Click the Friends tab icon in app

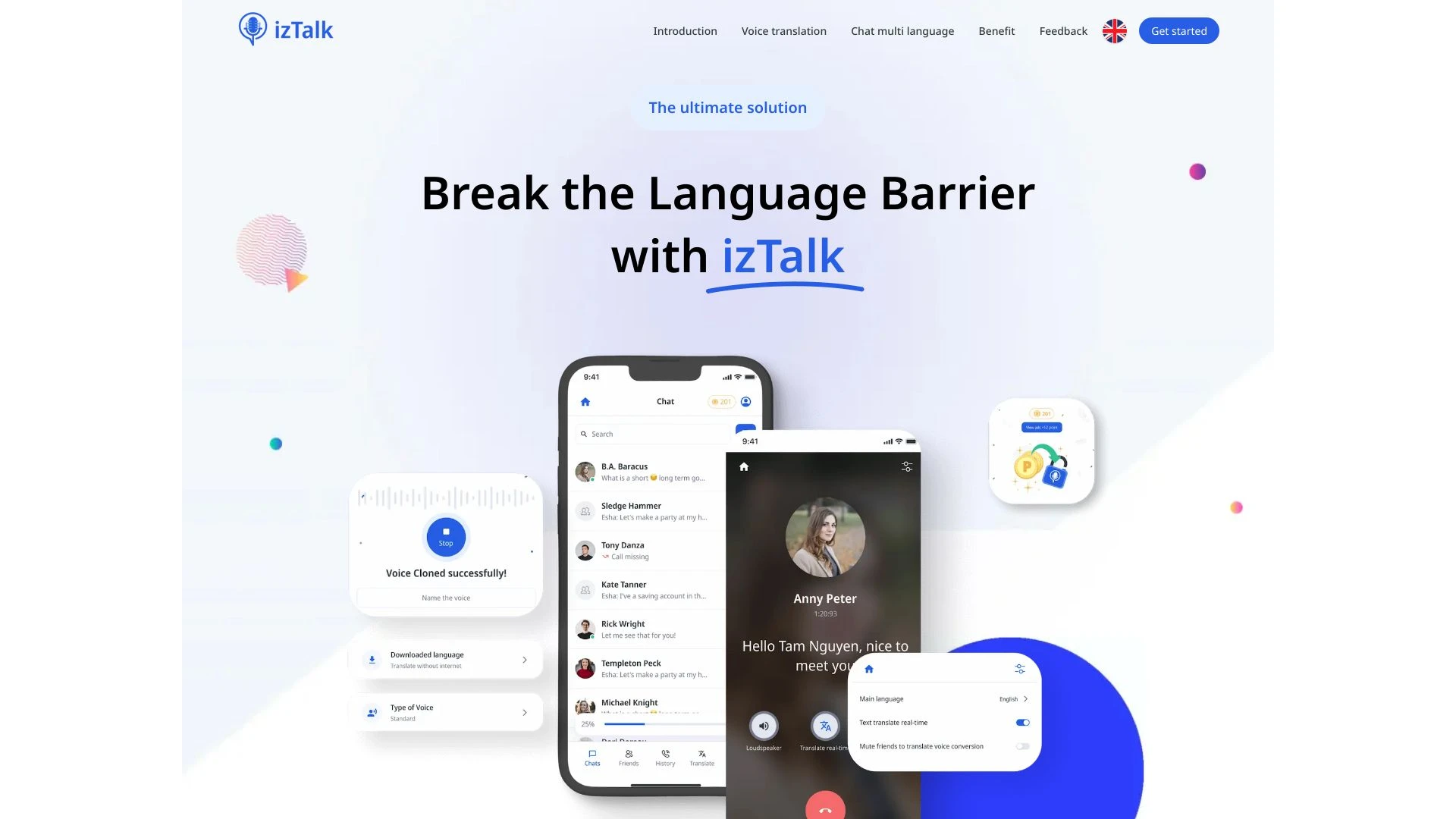[x=629, y=756]
